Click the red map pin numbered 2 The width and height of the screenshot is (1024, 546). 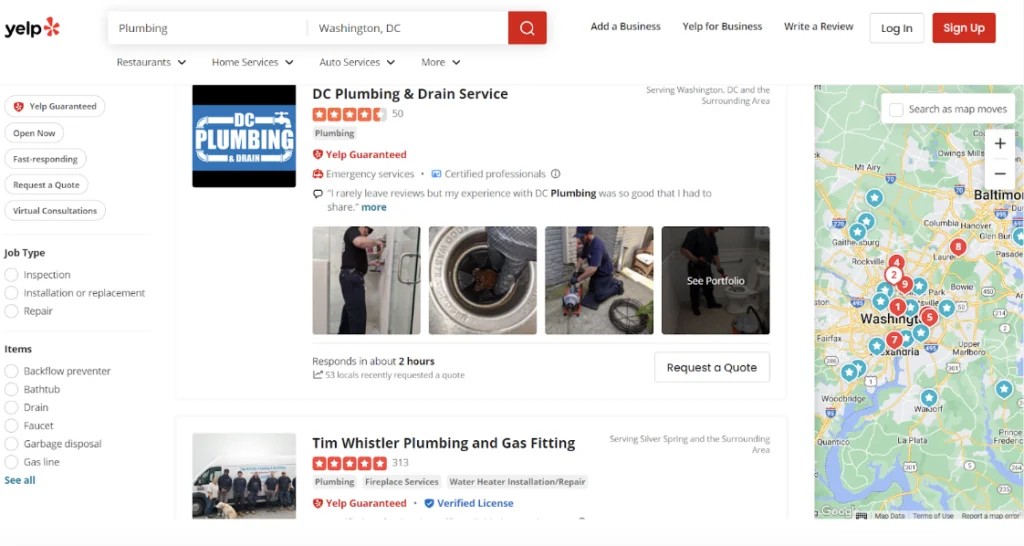click(x=893, y=275)
